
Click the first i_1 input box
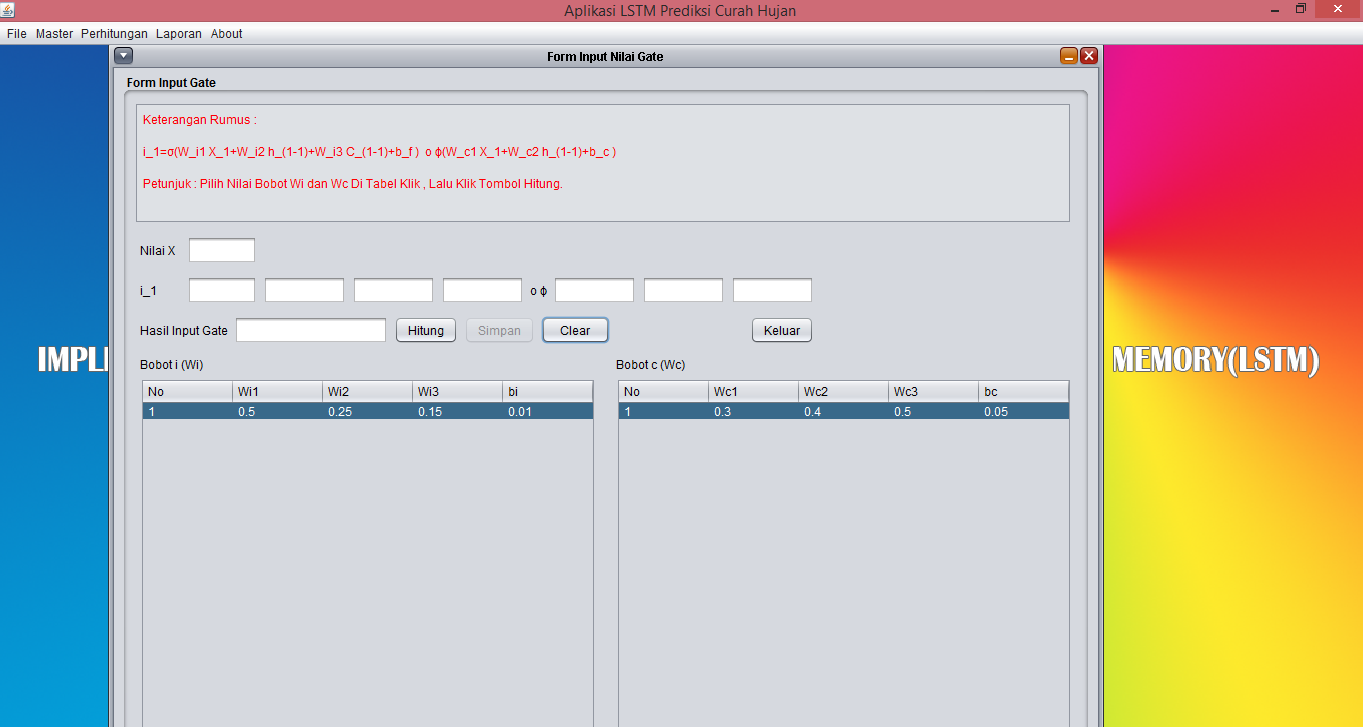pos(221,289)
